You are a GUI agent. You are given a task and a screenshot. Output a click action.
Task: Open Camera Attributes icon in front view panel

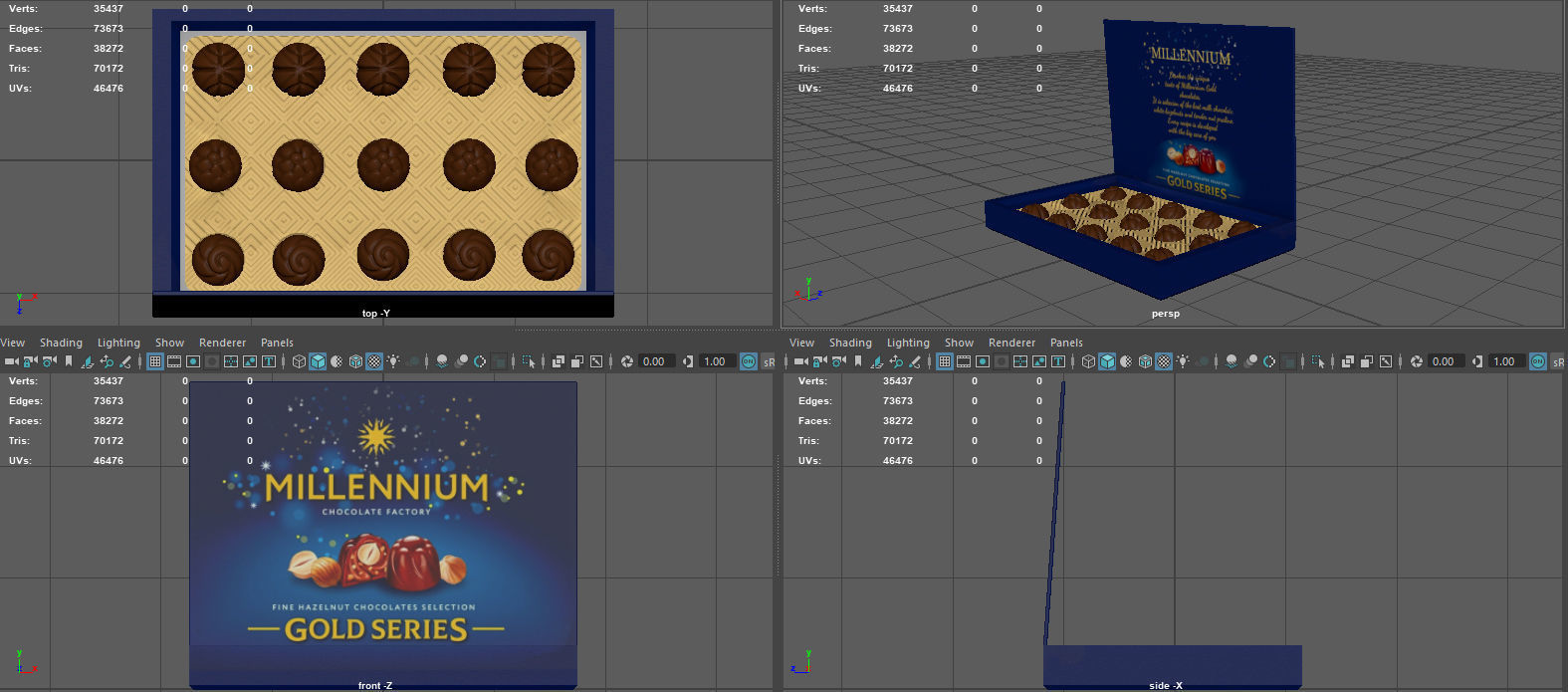pos(49,361)
